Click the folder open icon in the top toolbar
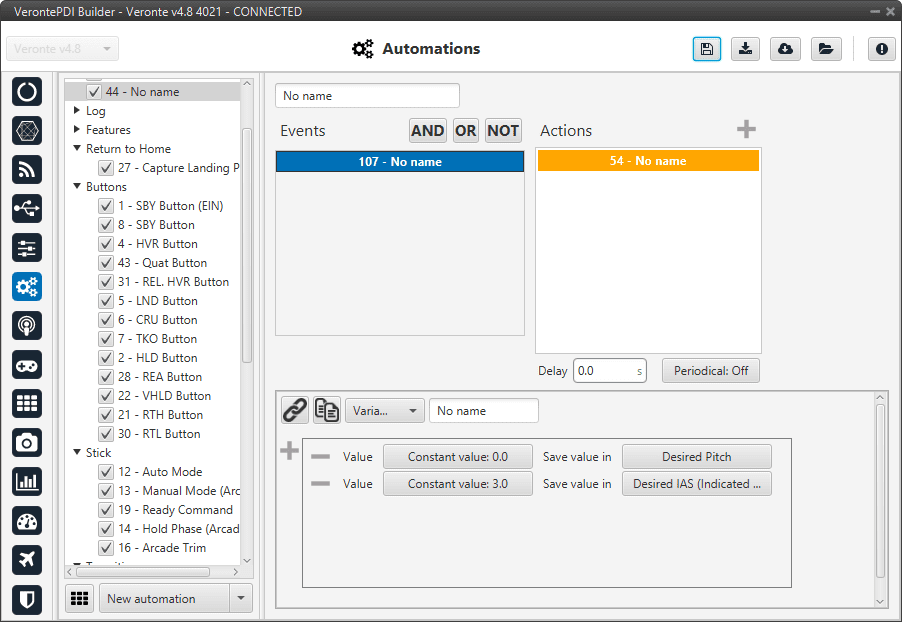Image resolution: width=902 pixels, height=622 pixels. point(825,49)
